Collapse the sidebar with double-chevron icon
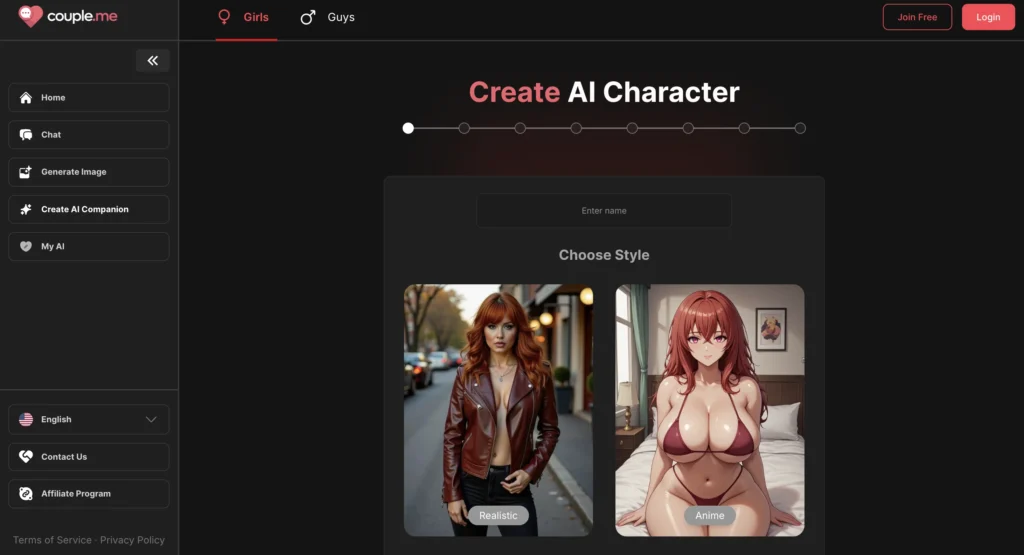Image resolution: width=1024 pixels, height=555 pixels. coord(153,61)
